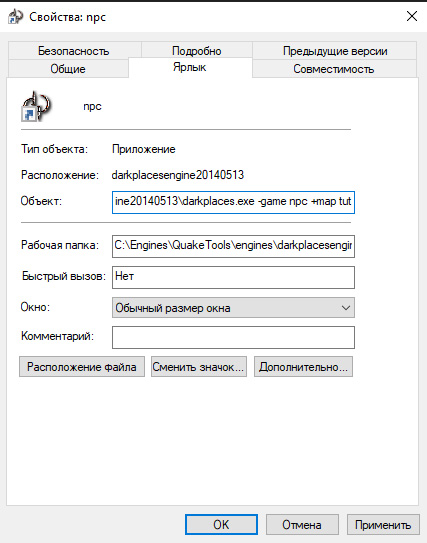Viewport: 427px width, 543px height.
Task: Switch to the Общие tab
Action: tap(68, 69)
